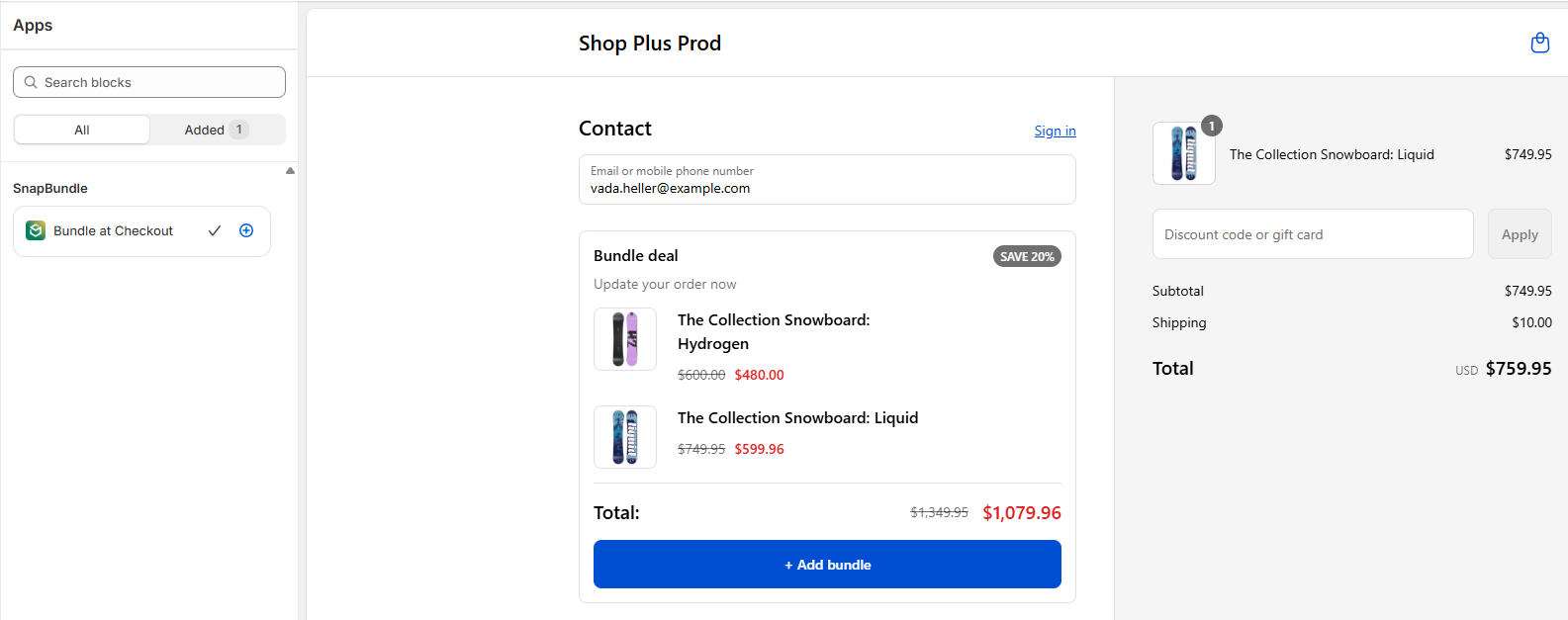Click the add block plus-circle icon
Image resolution: width=1568 pixels, height=620 pixels.
pos(246,230)
